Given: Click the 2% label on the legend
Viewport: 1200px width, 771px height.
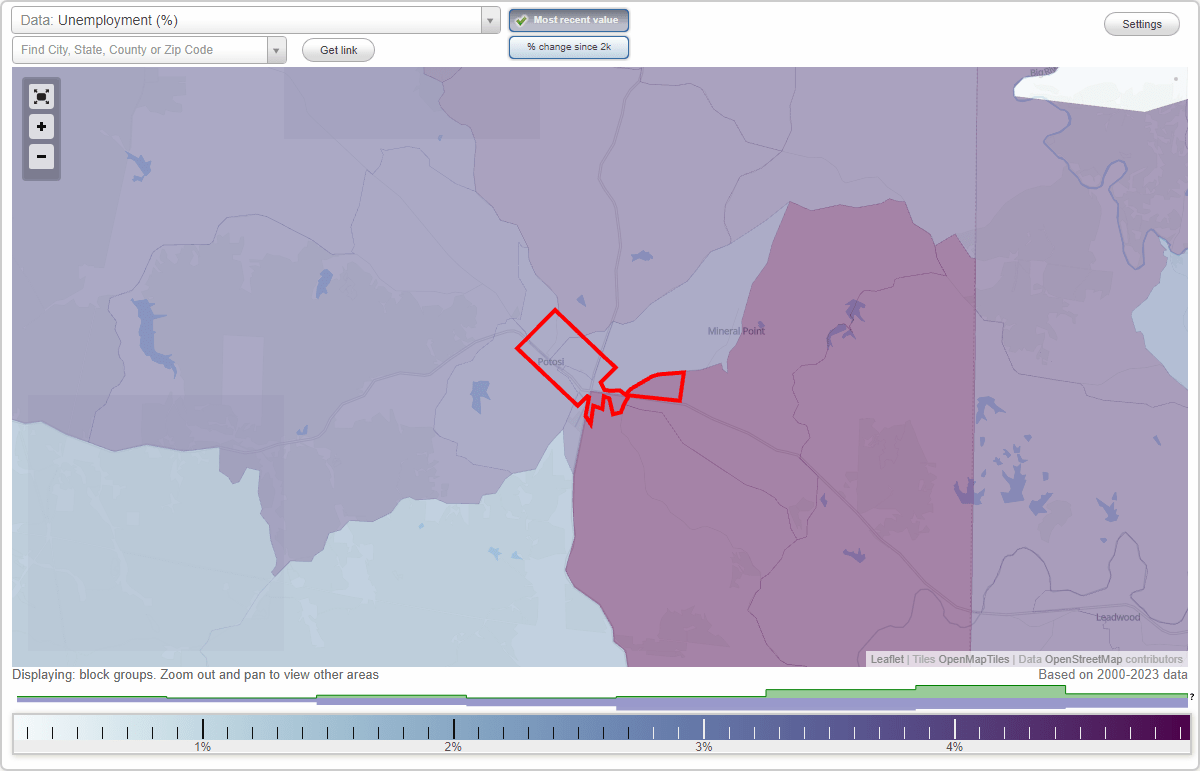Looking at the screenshot, I should (x=453, y=747).
